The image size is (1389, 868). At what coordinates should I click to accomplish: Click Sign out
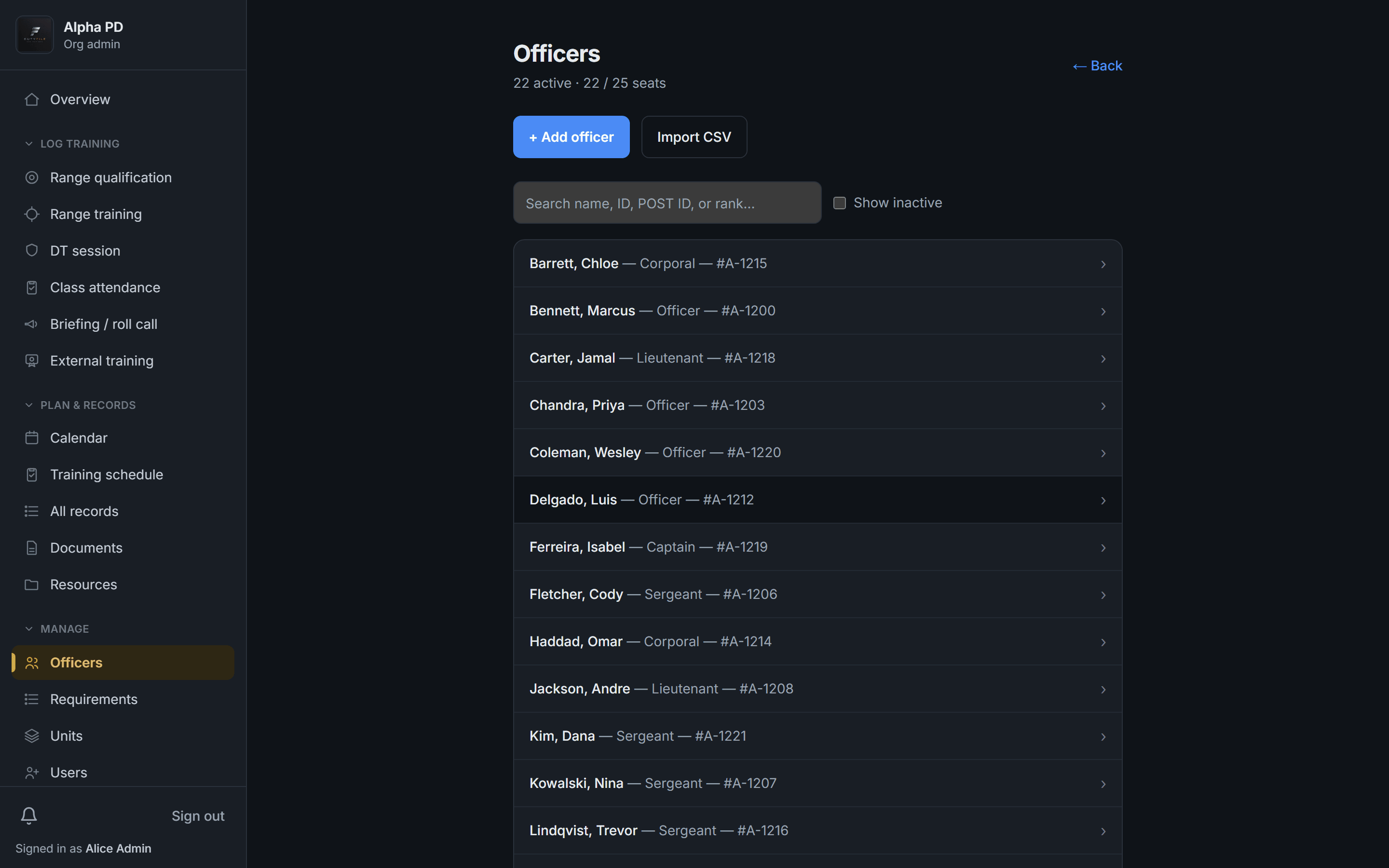(x=198, y=816)
